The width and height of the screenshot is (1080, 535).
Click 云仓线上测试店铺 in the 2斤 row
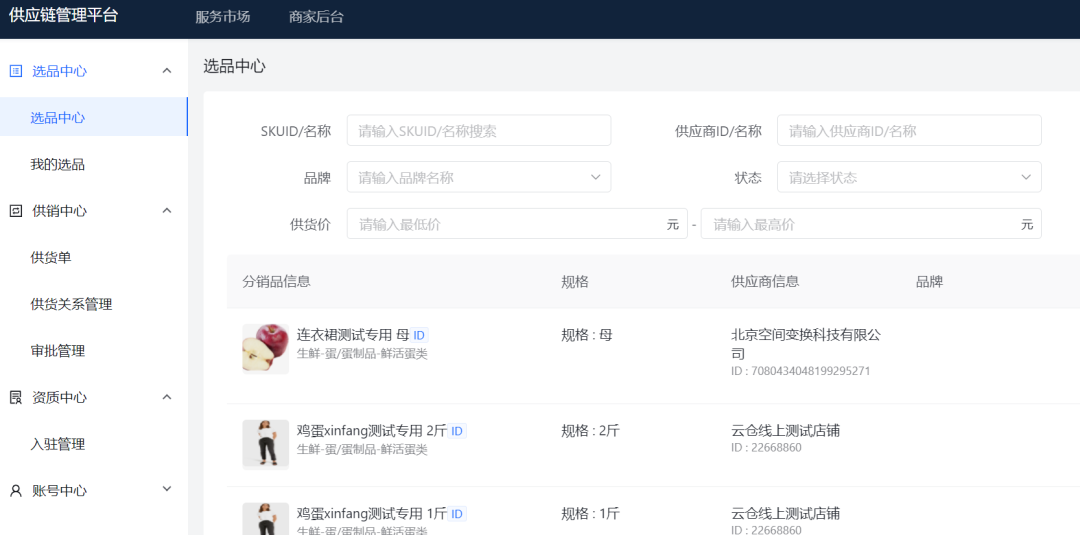coord(785,432)
